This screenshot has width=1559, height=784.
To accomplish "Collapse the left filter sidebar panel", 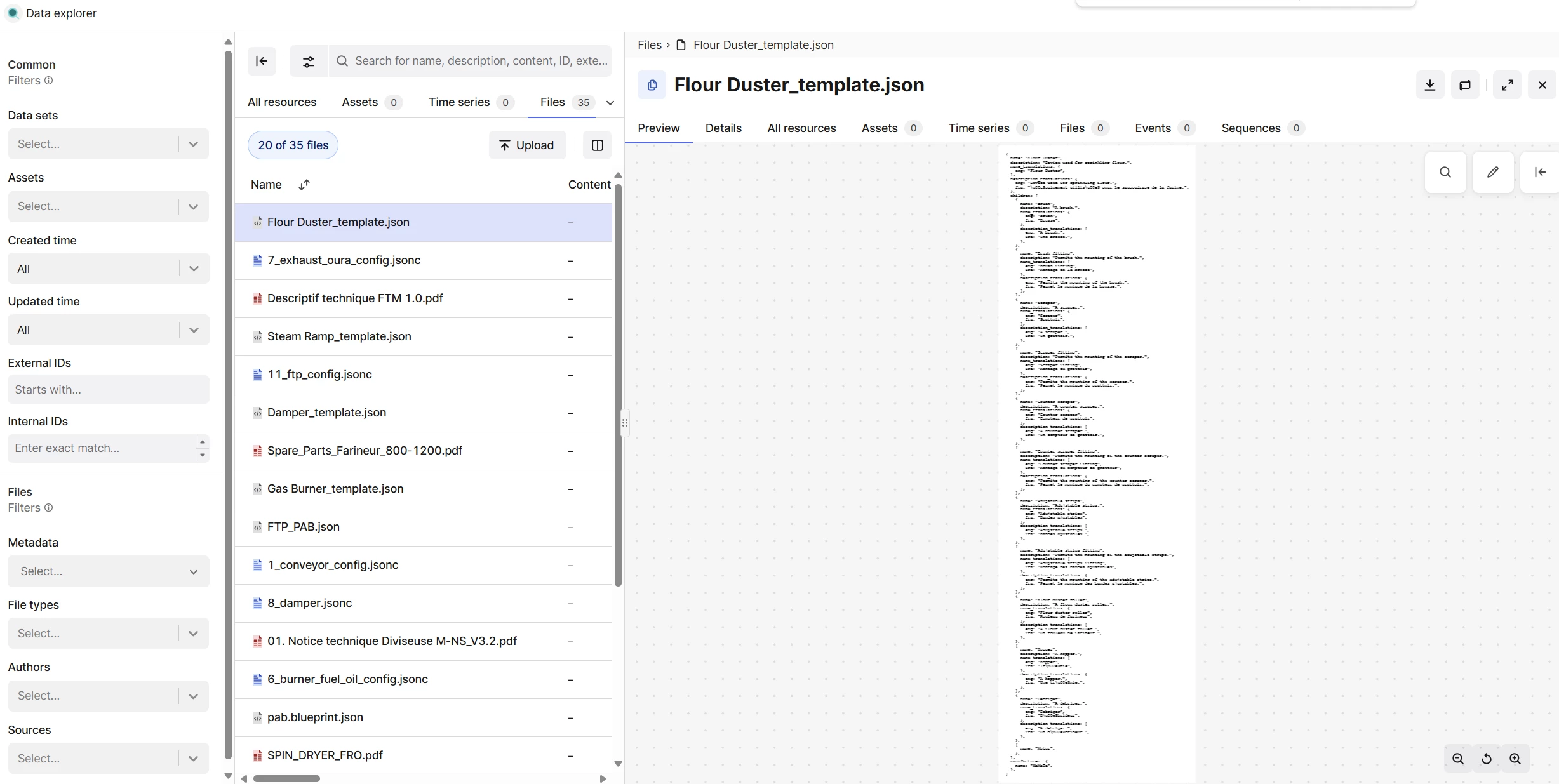I will click(262, 61).
